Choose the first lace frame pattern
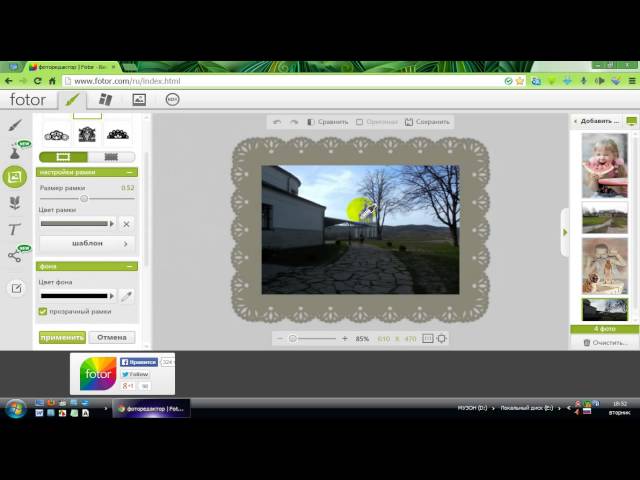This screenshot has width=640, height=480. point(57,135)
